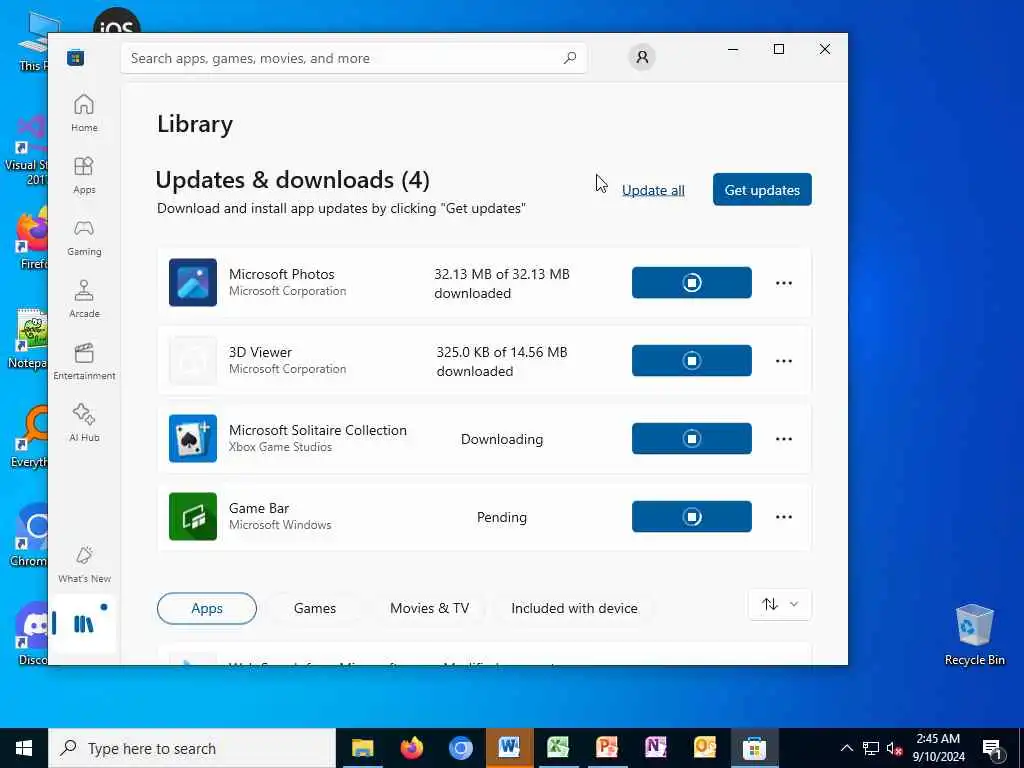This screenshot has width=1024, height=768.
Task: Click the search magnifier icon
Action: click(570, 58)
